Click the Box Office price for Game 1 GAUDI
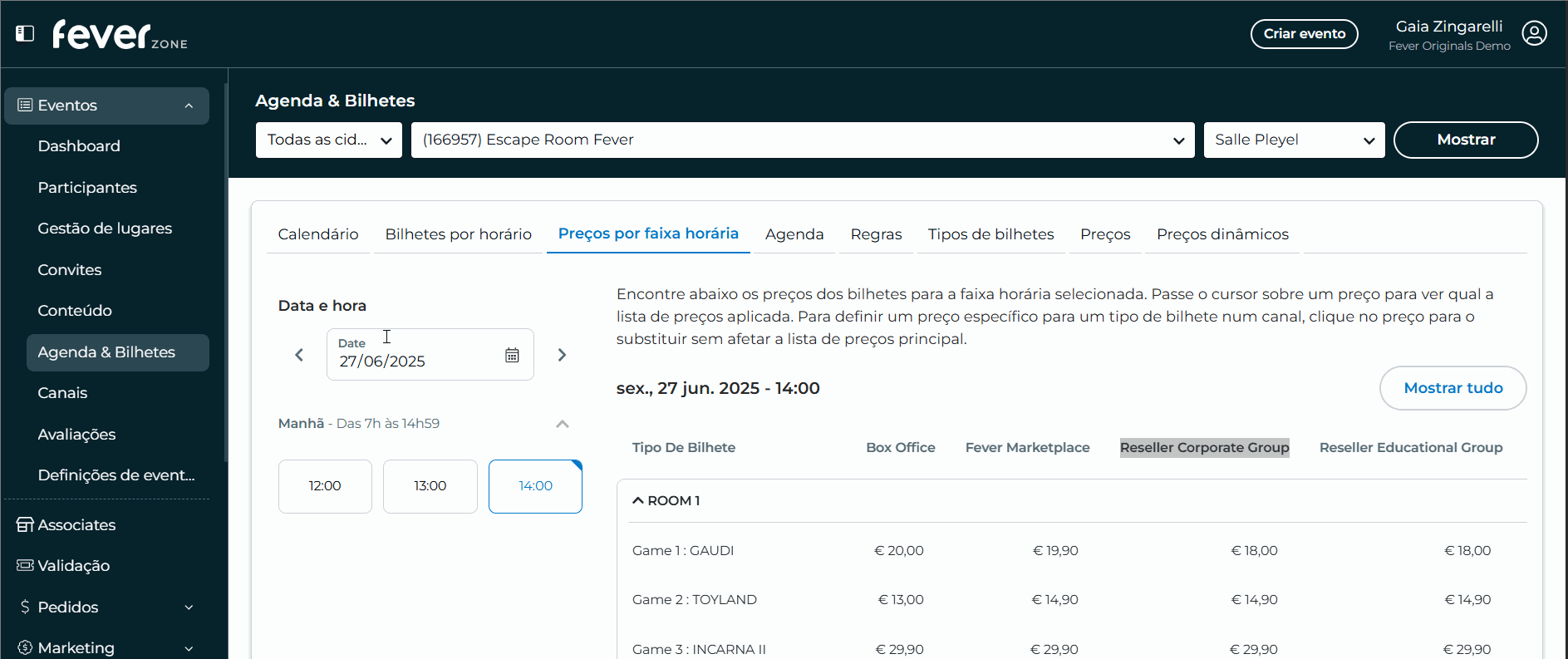 pos(899,551)
